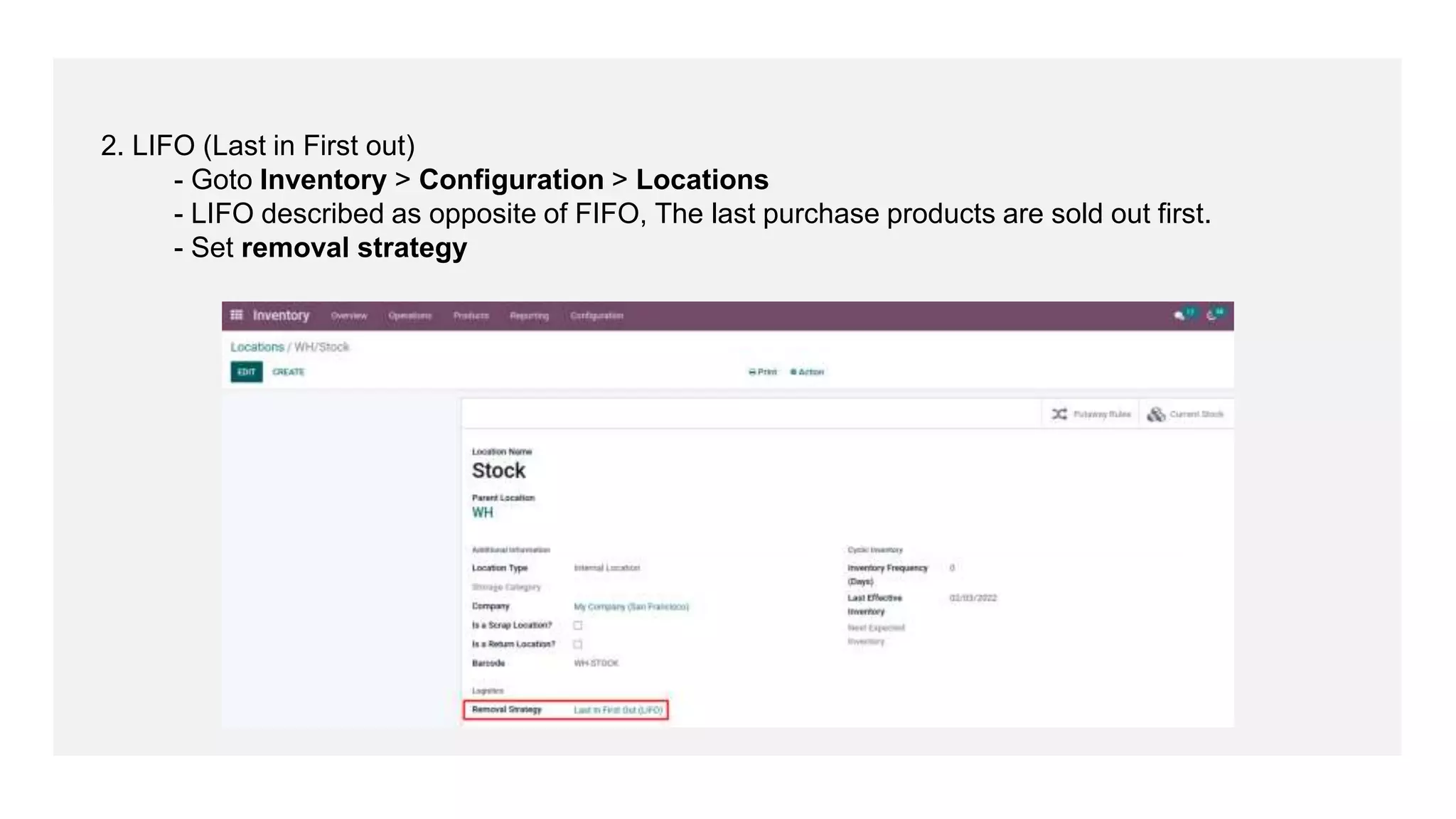Click the CREATE button
Viewport: 1456px width, 819px height.
[x=288, y=372]
